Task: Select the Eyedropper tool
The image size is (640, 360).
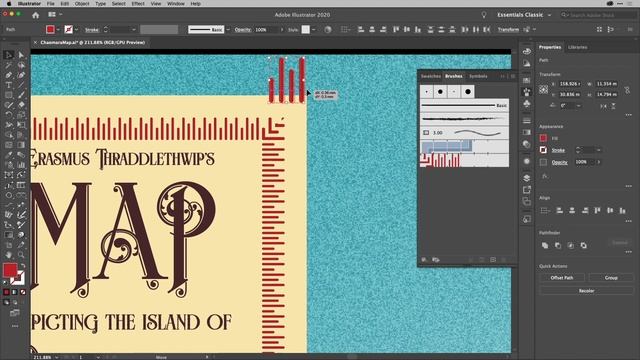Action: click(9, 155)
